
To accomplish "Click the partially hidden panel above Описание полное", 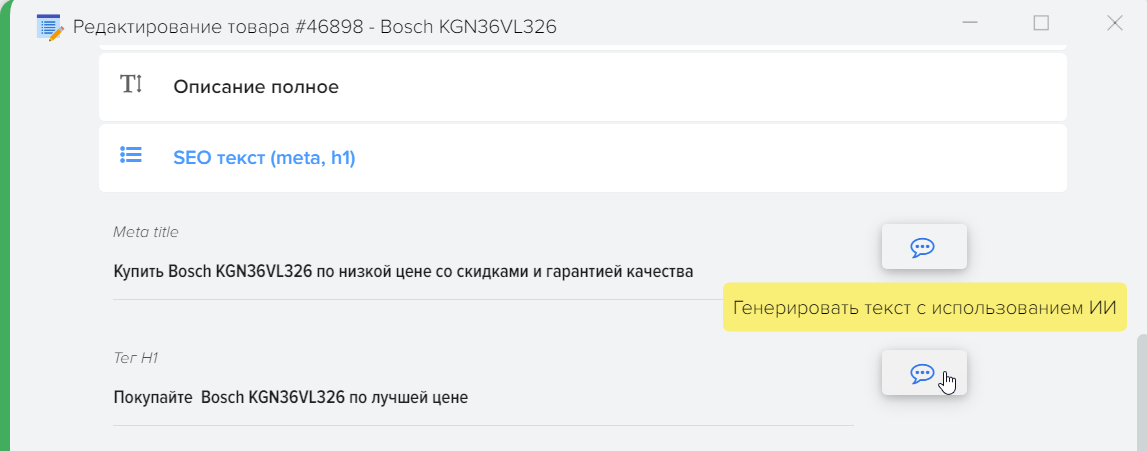I will pos(582,47).
